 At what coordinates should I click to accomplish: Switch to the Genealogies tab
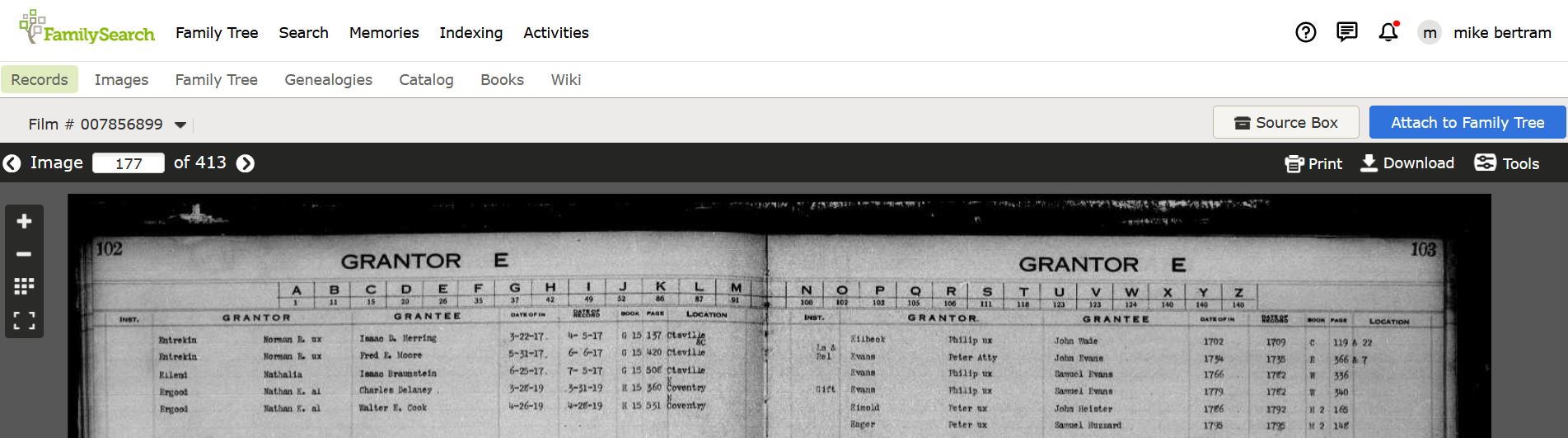point(329,79)
